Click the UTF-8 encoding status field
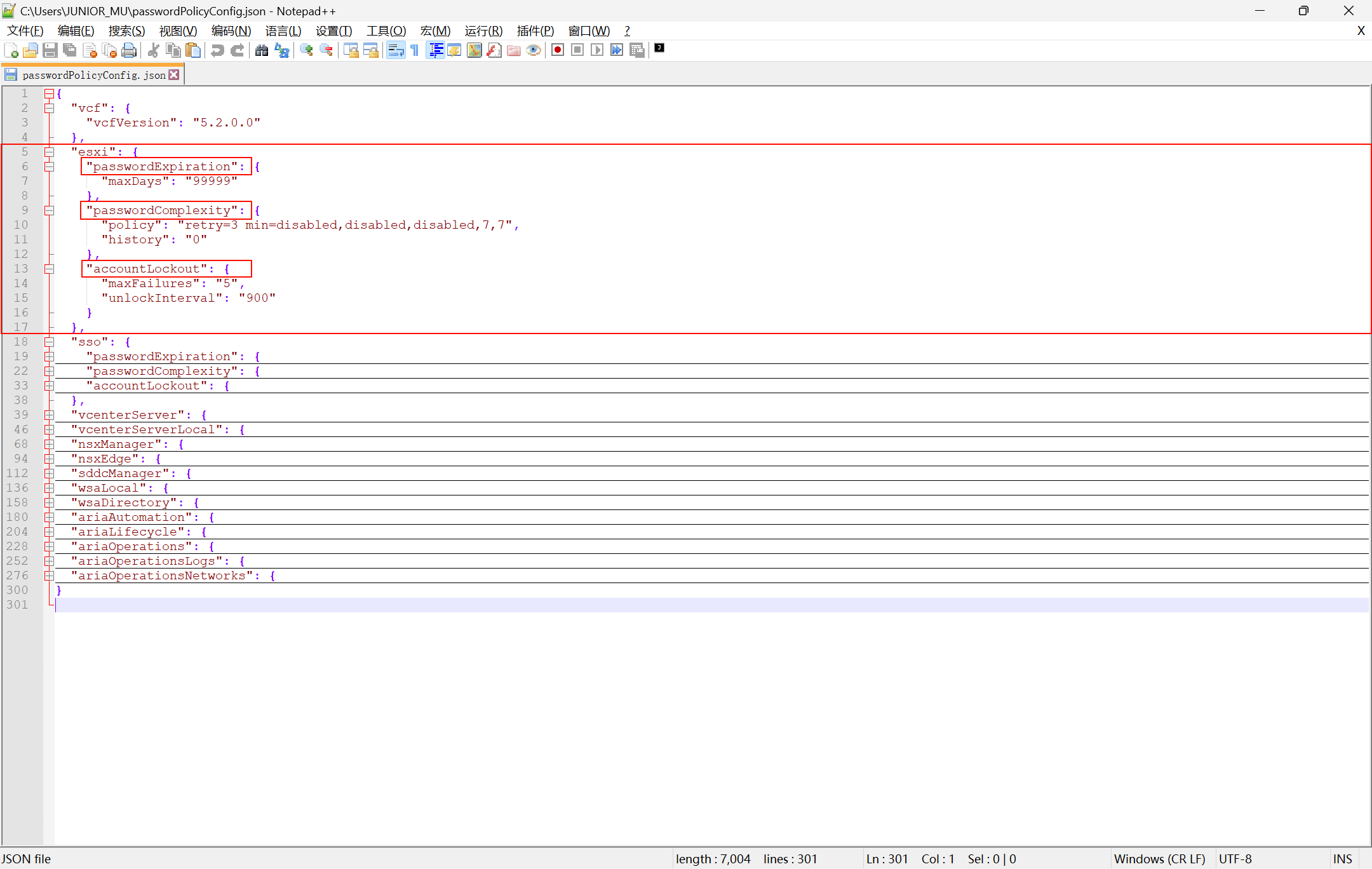 tap(1235, 859)
